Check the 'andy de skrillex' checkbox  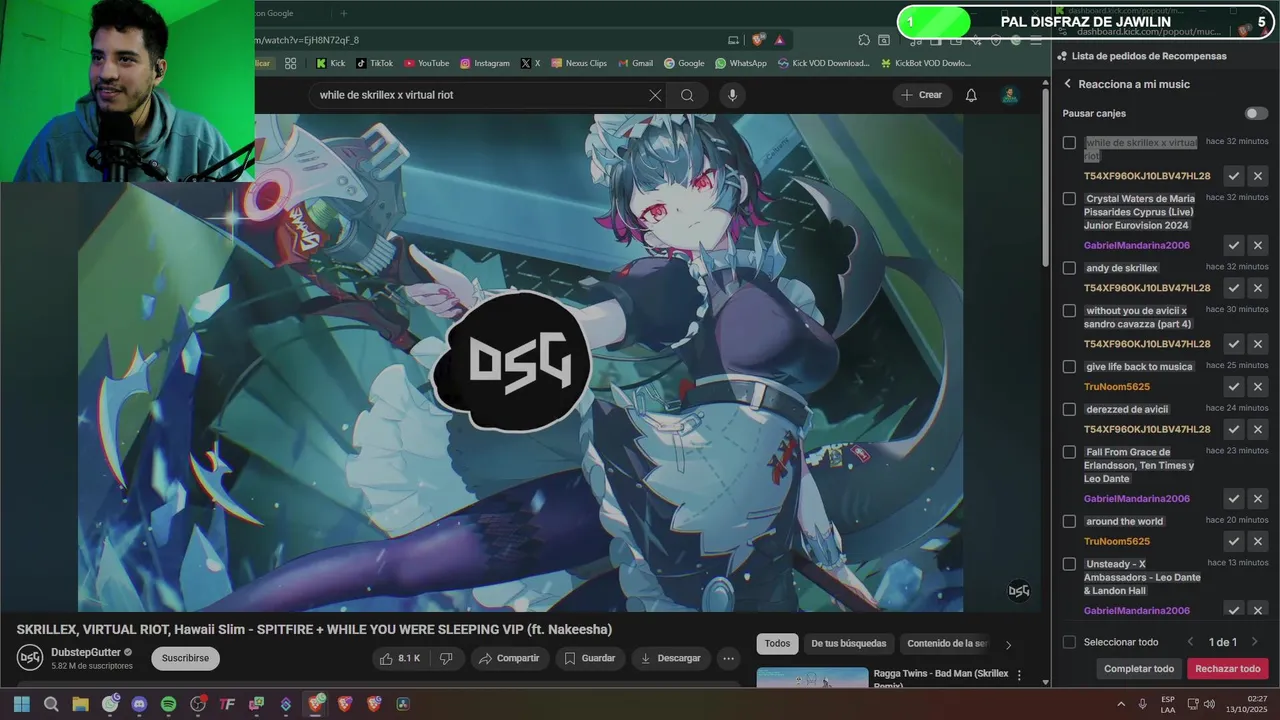(1069, 268)
